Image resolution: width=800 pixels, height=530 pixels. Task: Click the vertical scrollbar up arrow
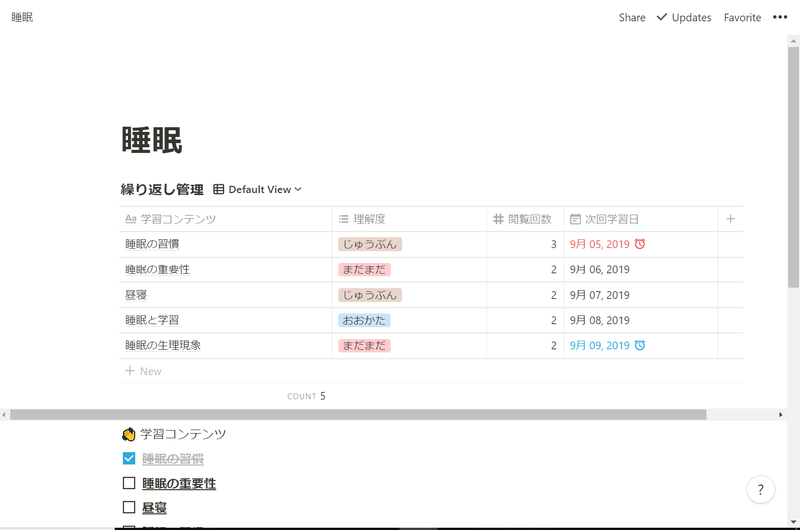793,40
